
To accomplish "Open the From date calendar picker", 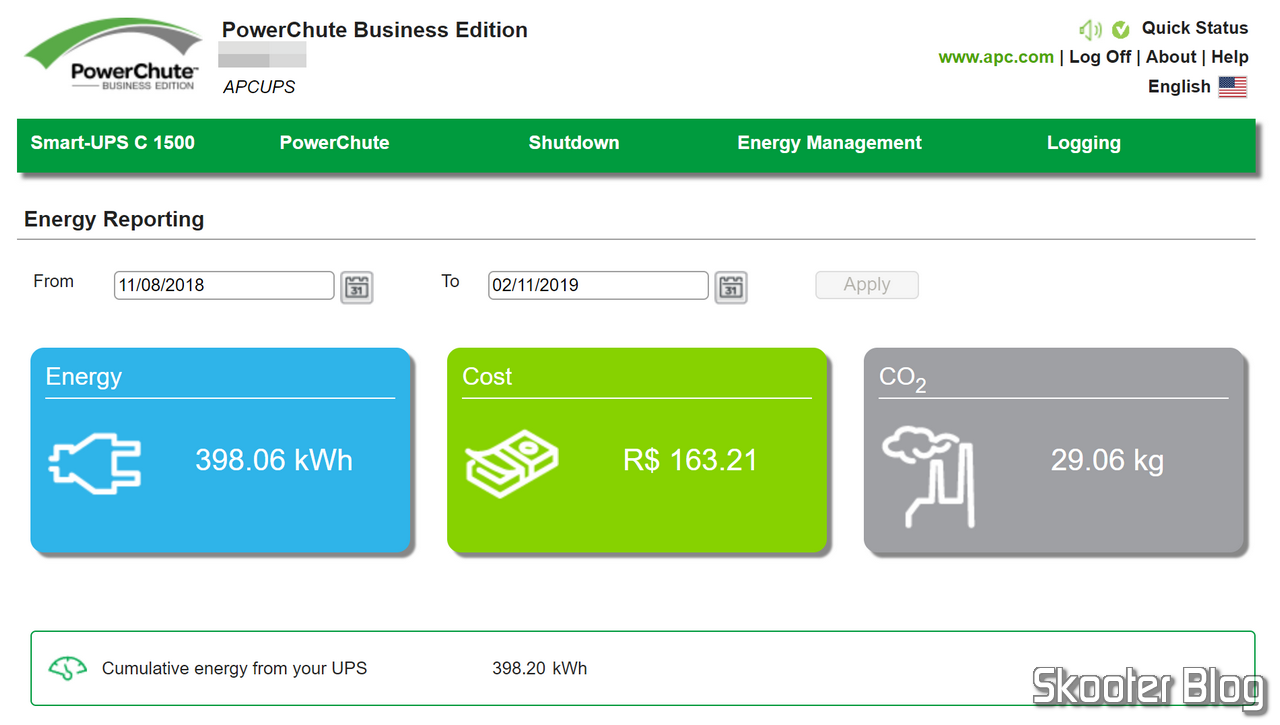I will click(x=357, y=287).
